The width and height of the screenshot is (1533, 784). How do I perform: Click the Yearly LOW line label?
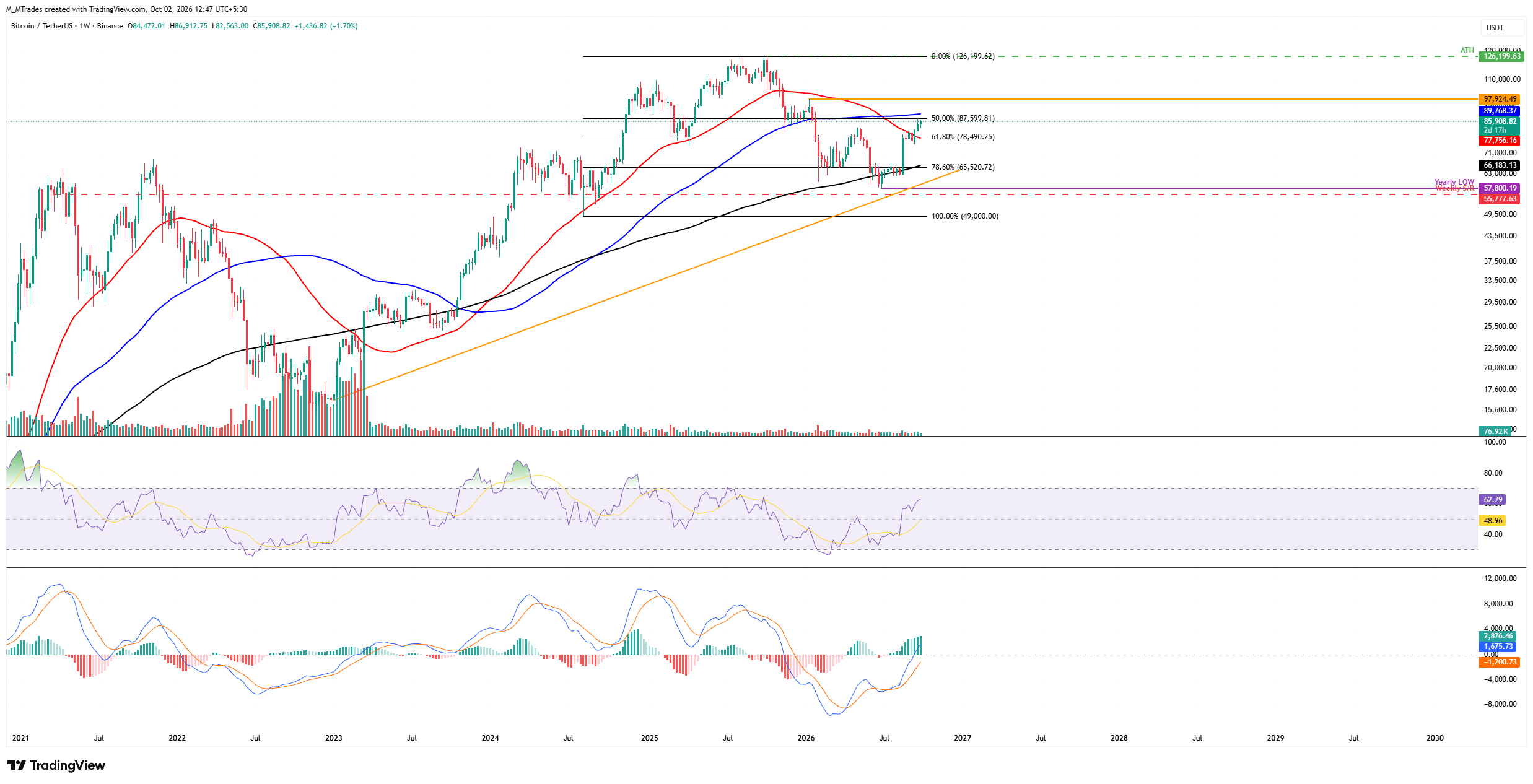pos(1454,182)
